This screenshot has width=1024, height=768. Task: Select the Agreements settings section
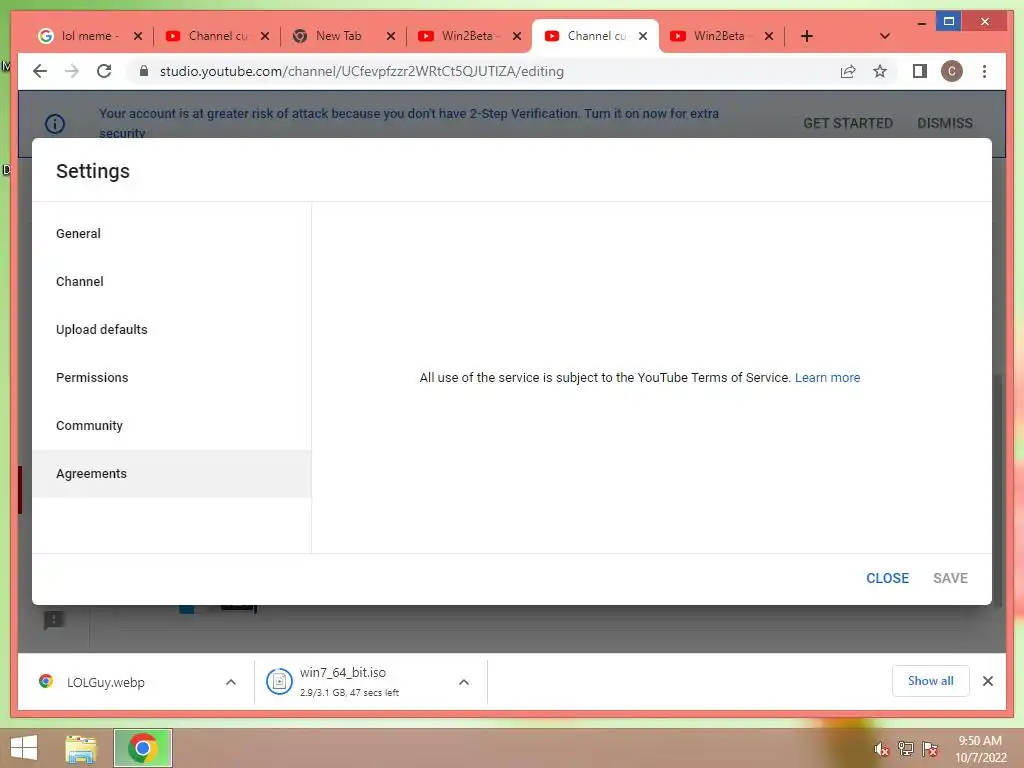click(x=172, y=473)
